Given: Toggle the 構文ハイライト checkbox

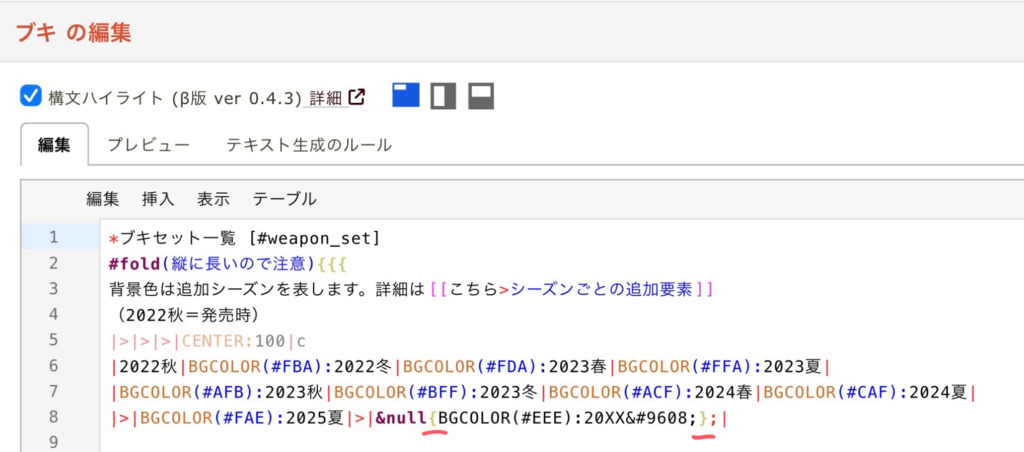Looking at the screenshot, I should 30,97.
